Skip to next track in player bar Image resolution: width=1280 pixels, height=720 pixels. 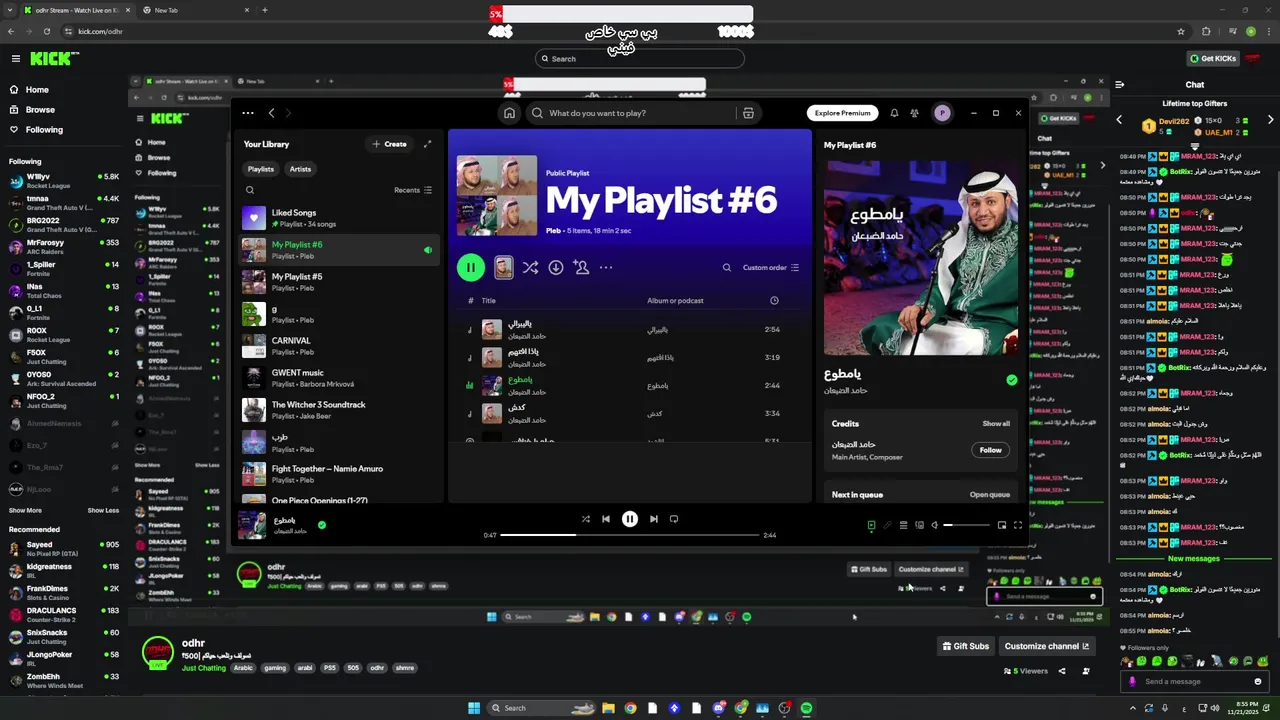654,519
